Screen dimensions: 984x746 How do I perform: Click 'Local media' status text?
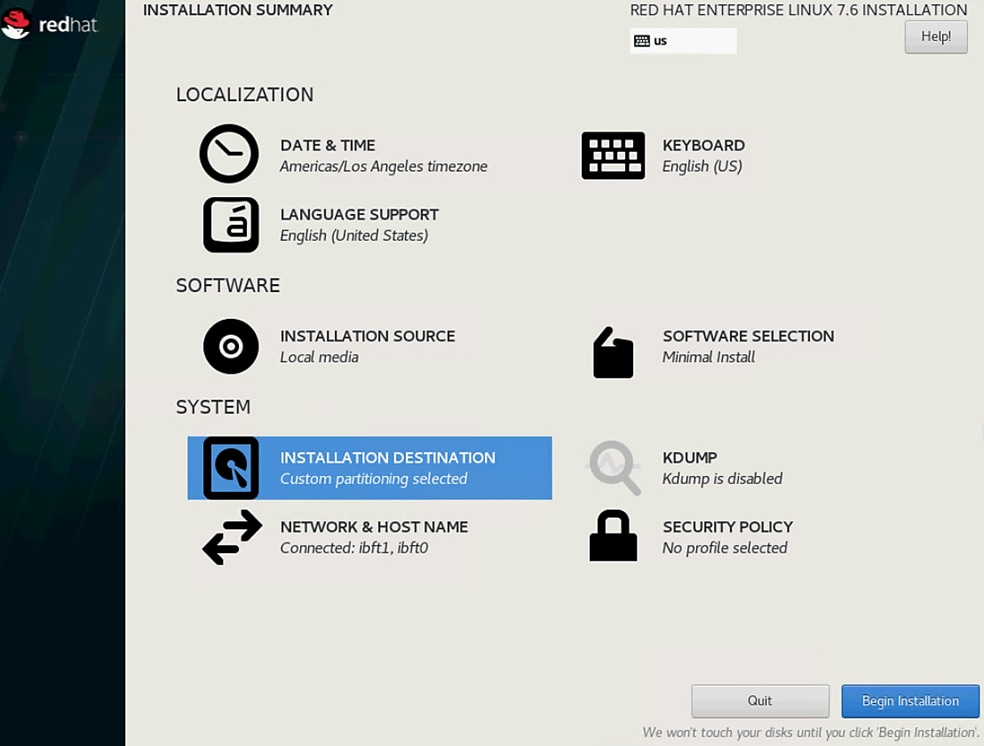click(319, 357)
